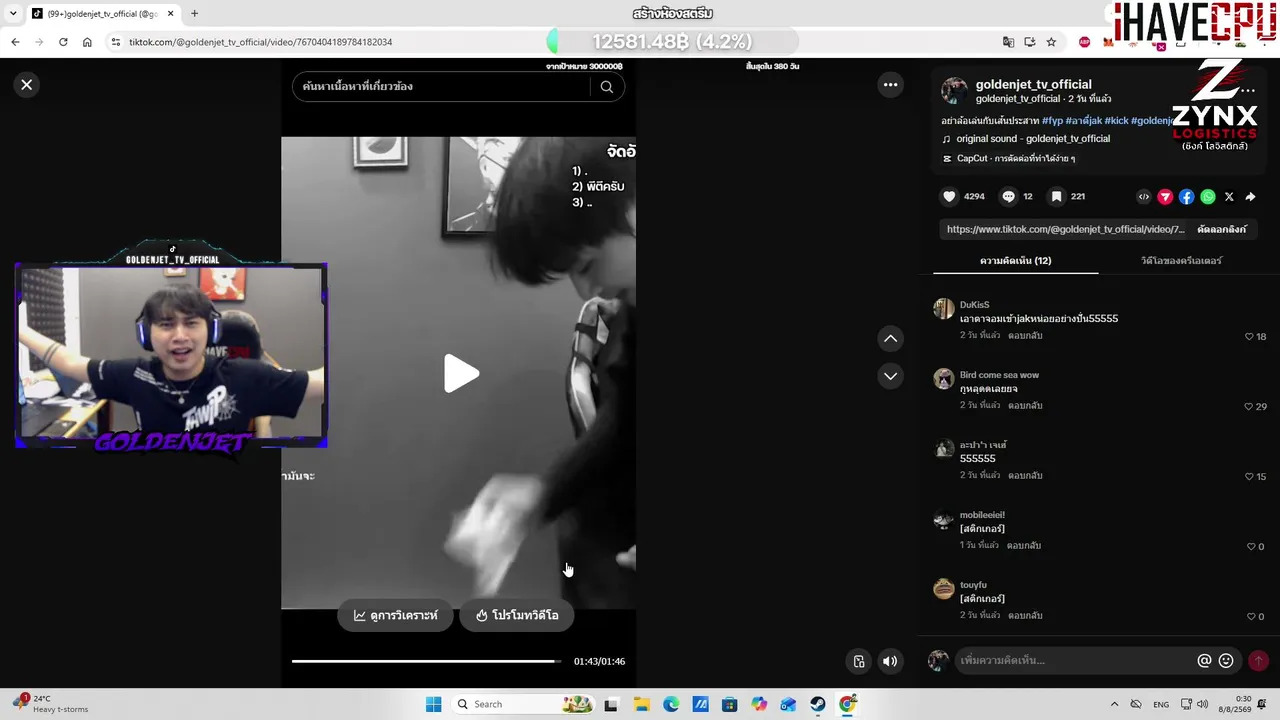Click the address bar URL

point(261,42)
